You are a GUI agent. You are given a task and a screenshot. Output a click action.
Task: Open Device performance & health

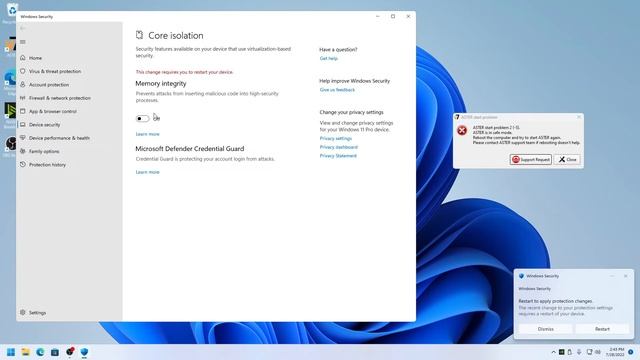coord(59,138)
